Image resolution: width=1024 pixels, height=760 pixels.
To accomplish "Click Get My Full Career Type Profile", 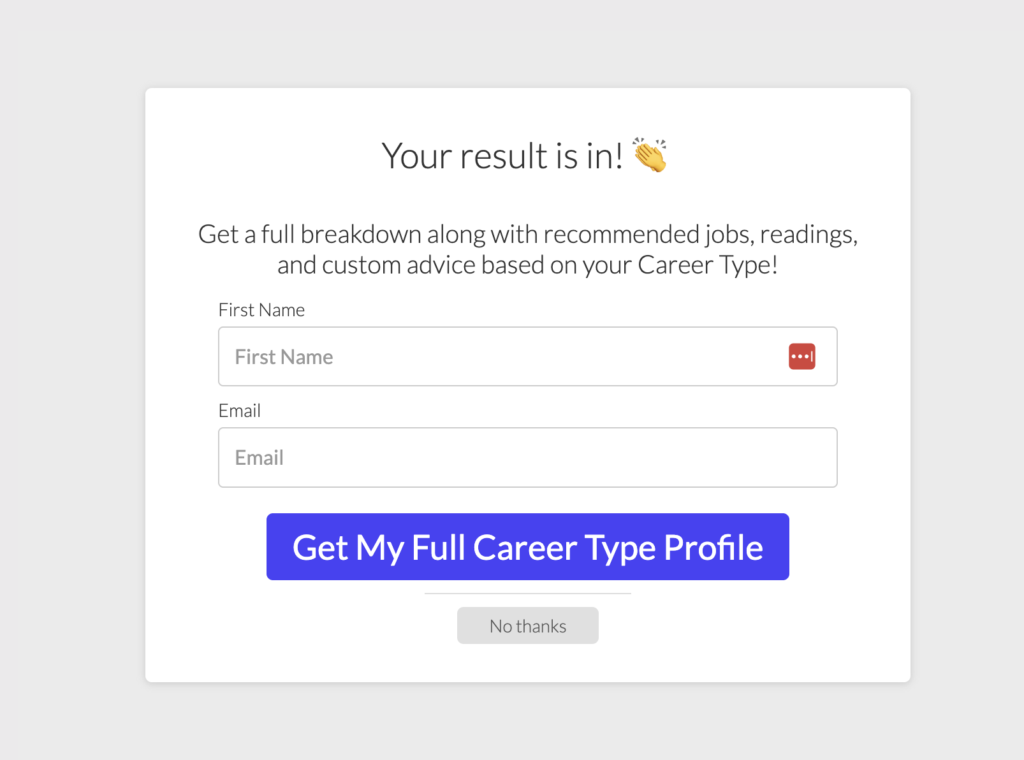I will click(x=527, y=547).
